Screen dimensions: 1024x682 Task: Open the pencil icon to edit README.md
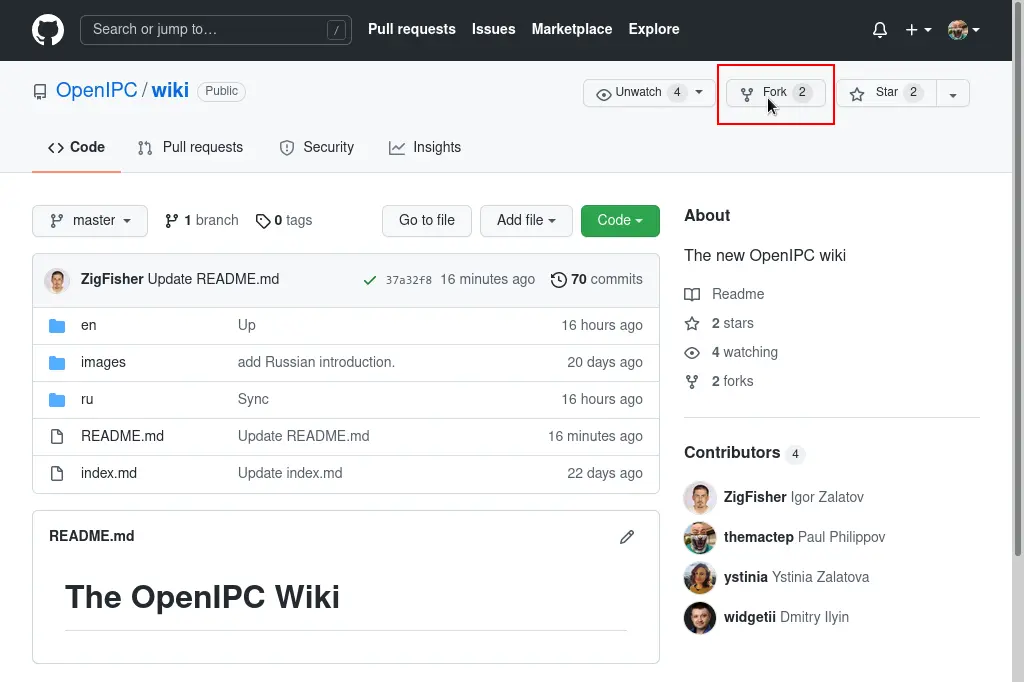point(627,537)
